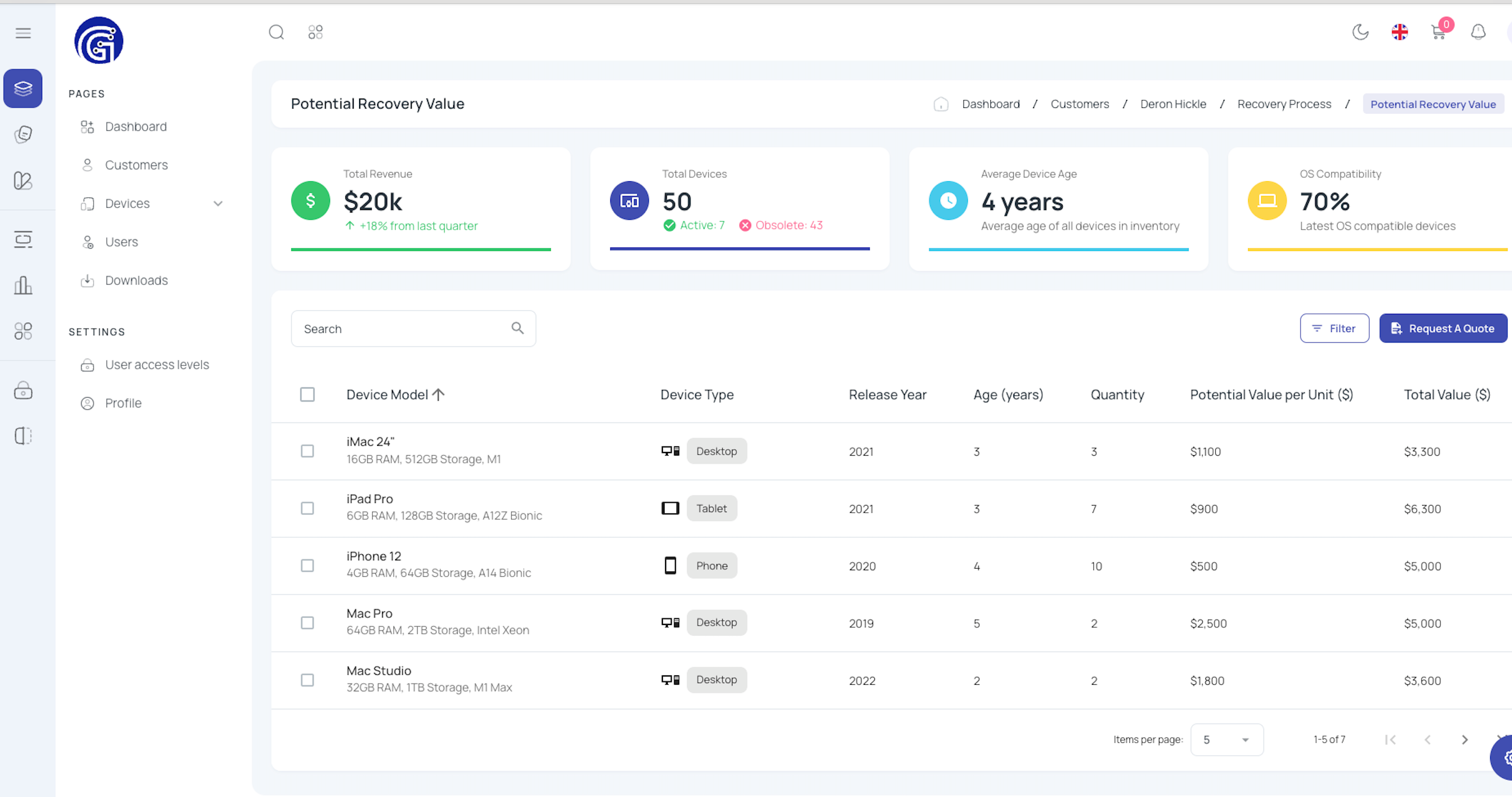This screenshot has height=797, width=1512.
Task: Toggle the select-all header checkbox
Action: pos(307,395)
